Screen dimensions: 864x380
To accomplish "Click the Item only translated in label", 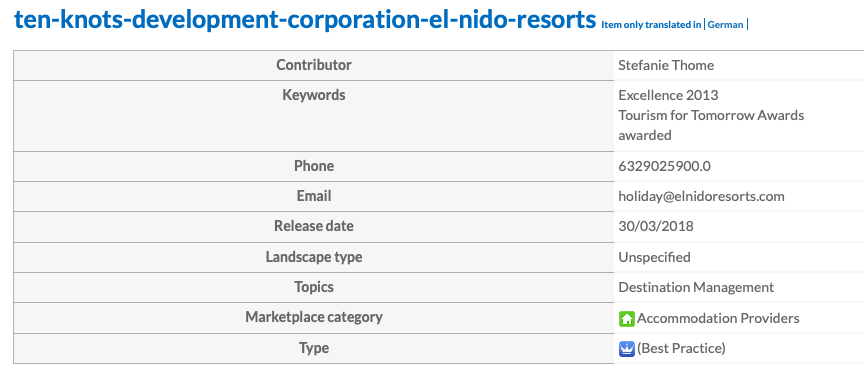I will 651,24.
